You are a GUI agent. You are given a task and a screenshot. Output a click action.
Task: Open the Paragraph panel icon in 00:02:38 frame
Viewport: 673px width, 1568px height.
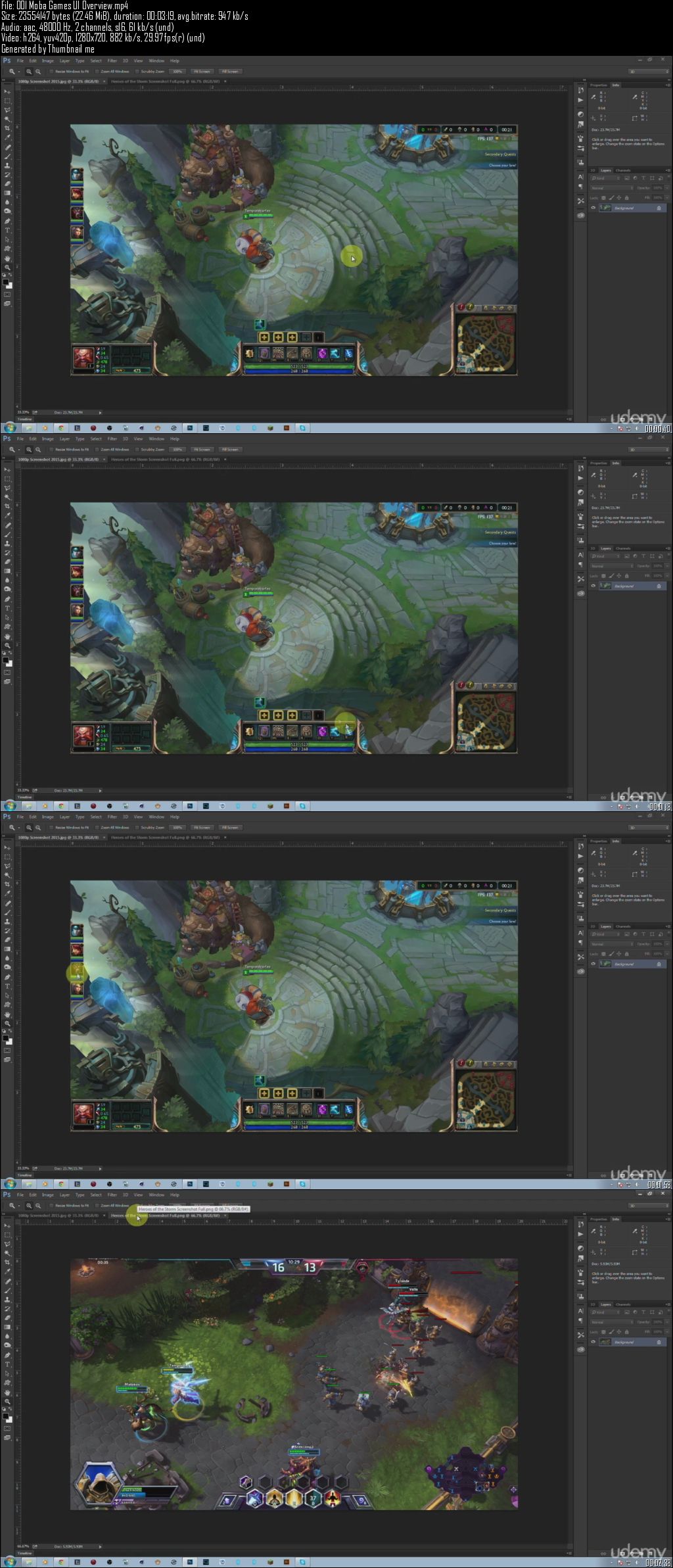581,1320
